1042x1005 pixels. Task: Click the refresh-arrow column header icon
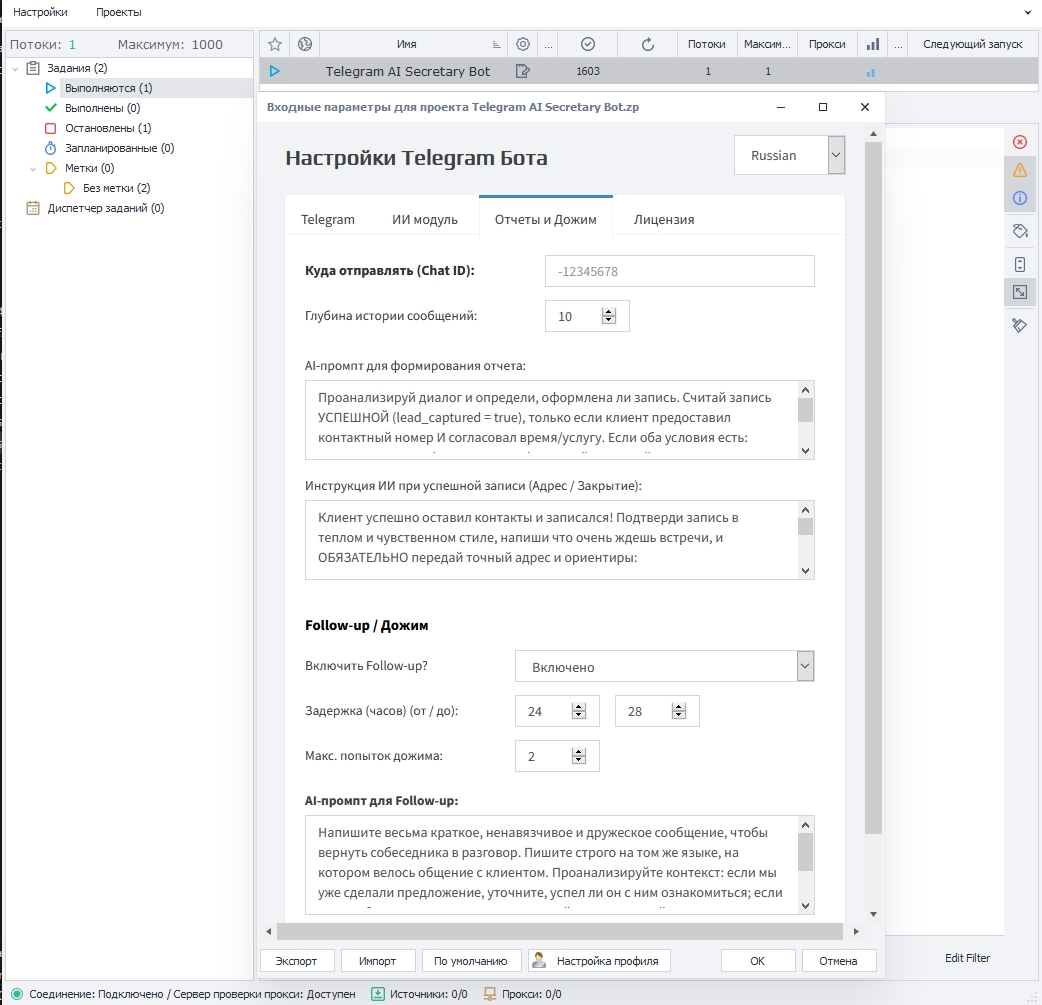pyautogui.click(x=648, y=45)
